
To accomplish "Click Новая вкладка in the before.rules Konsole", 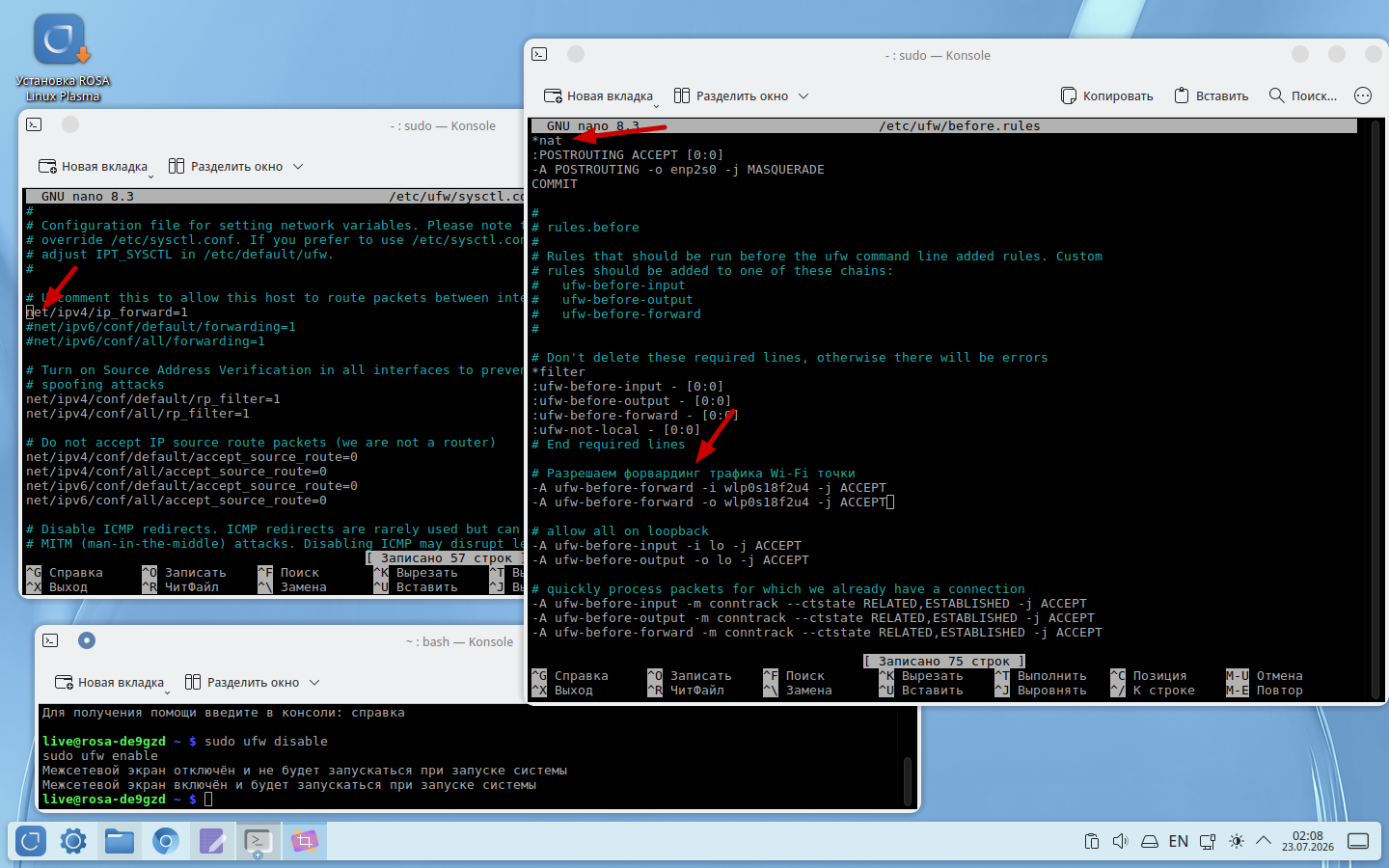I will 599,95.
